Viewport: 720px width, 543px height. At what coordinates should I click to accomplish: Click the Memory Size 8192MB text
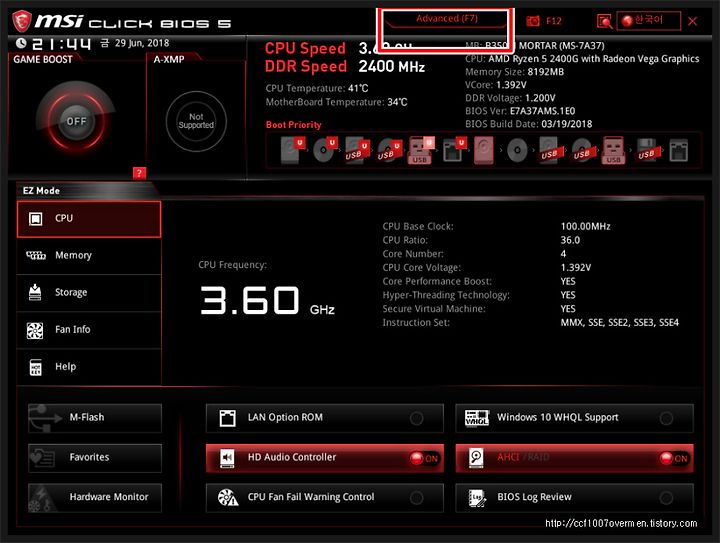pos(514,72)
